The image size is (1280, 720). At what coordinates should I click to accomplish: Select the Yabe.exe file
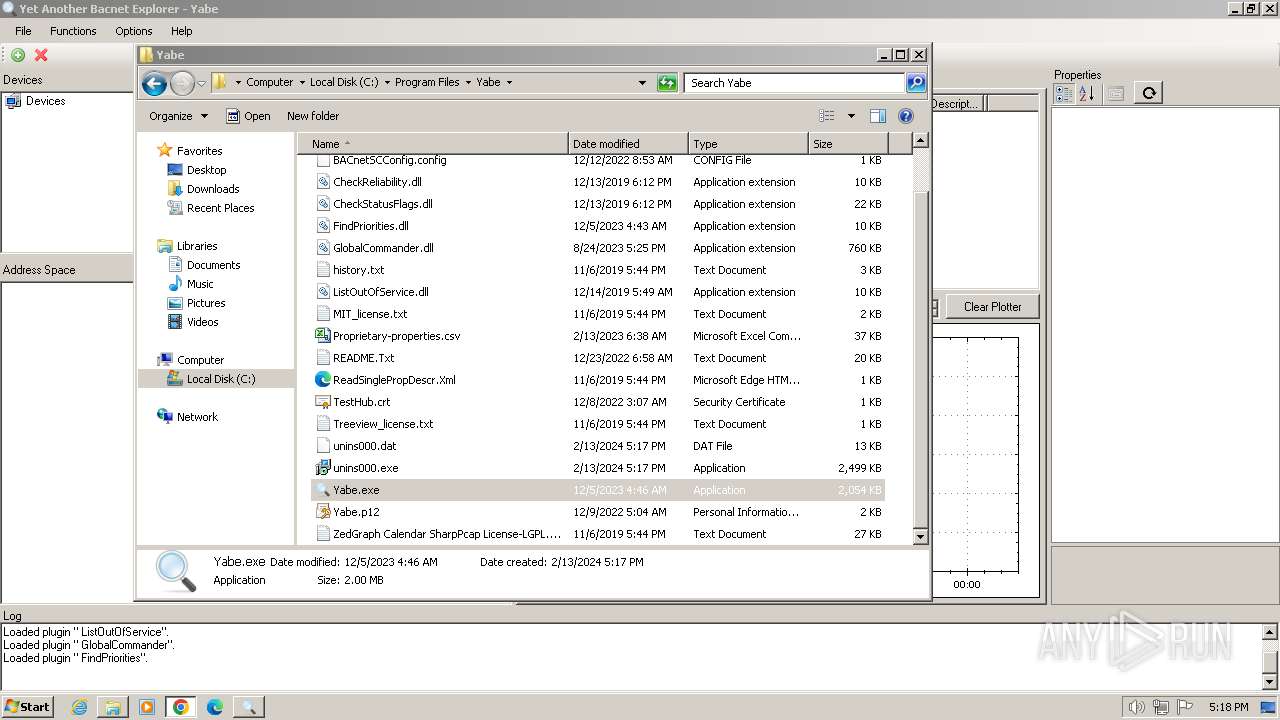(598, 490)
